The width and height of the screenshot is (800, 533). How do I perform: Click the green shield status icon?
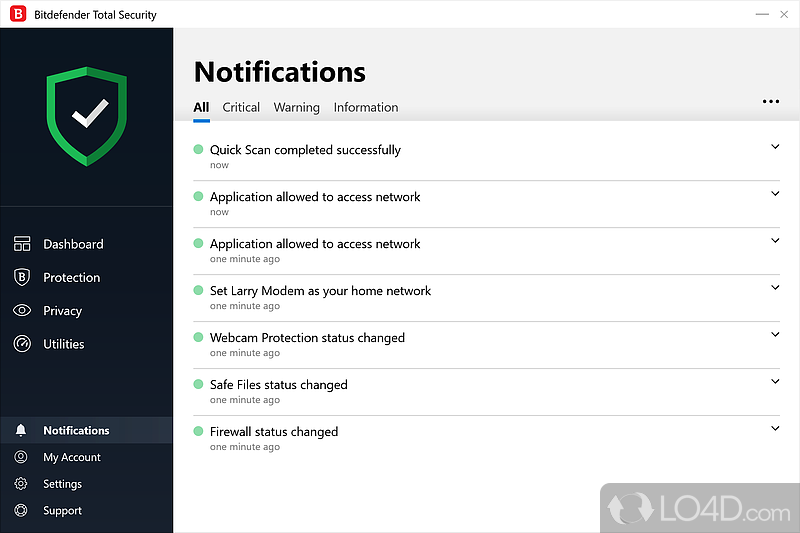(88, 117)
